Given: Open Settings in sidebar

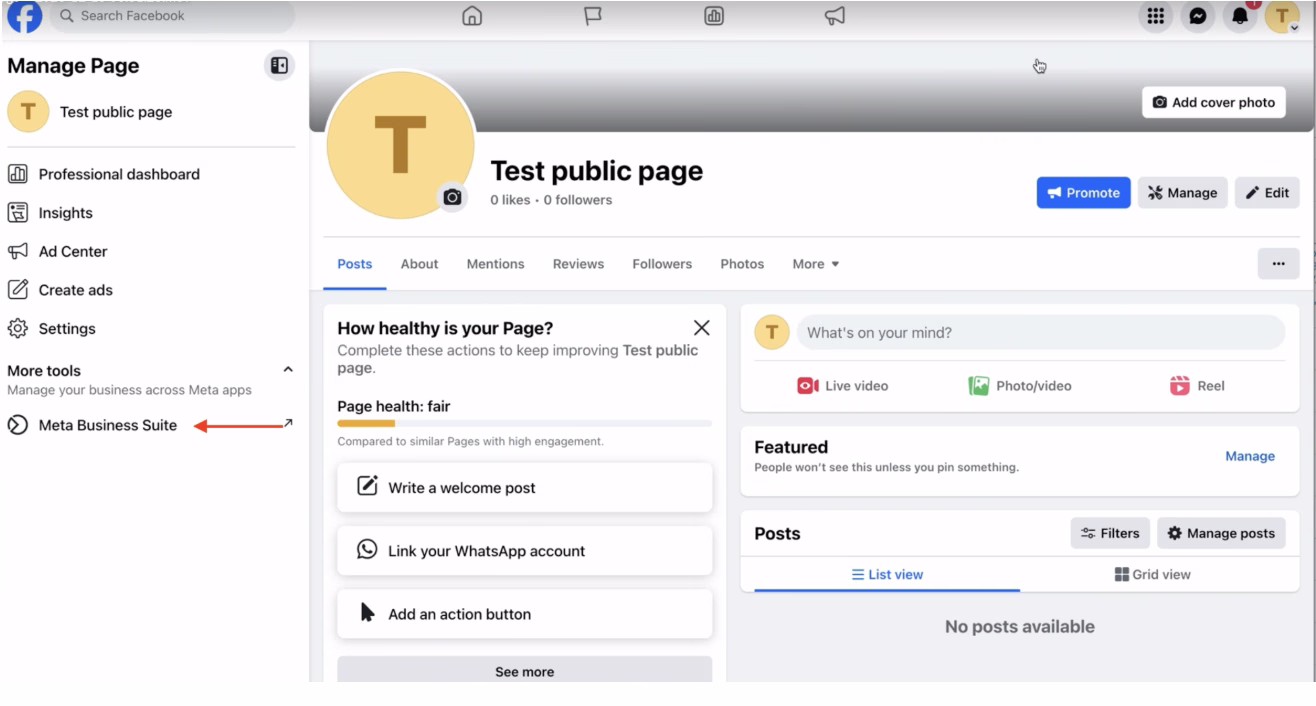Looking at the screenshot, I should pos(67,328).
